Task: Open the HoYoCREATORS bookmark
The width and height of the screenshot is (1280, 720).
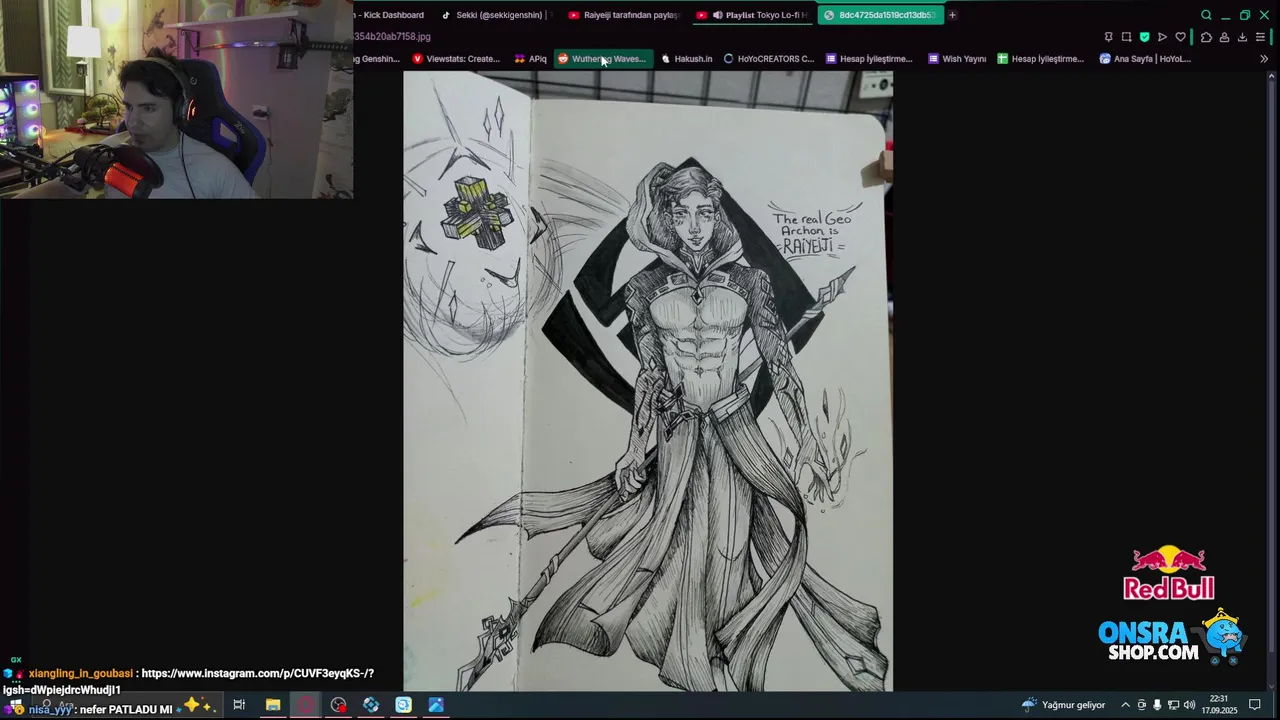Action: (769, 59)
